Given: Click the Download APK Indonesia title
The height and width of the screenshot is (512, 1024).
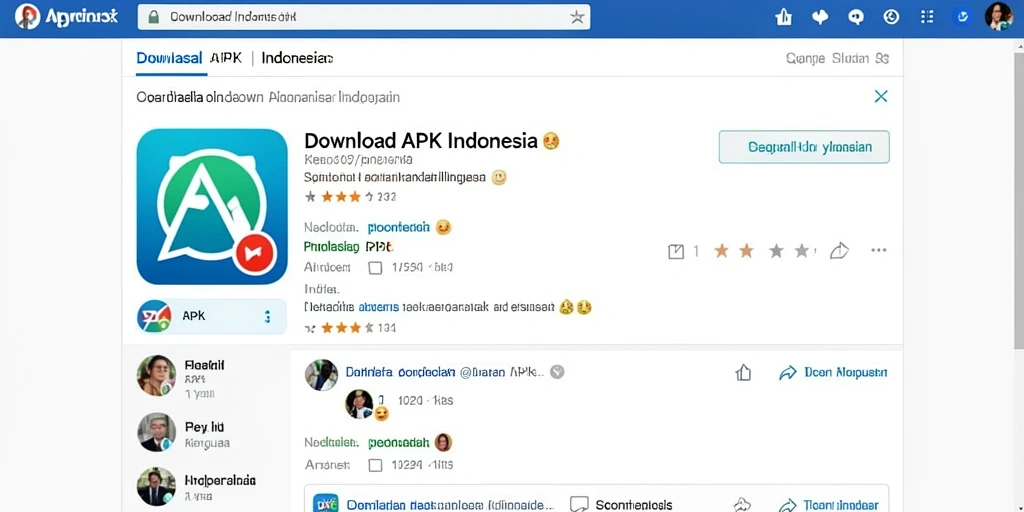Looking at the screenshot, I should point(421,140).
